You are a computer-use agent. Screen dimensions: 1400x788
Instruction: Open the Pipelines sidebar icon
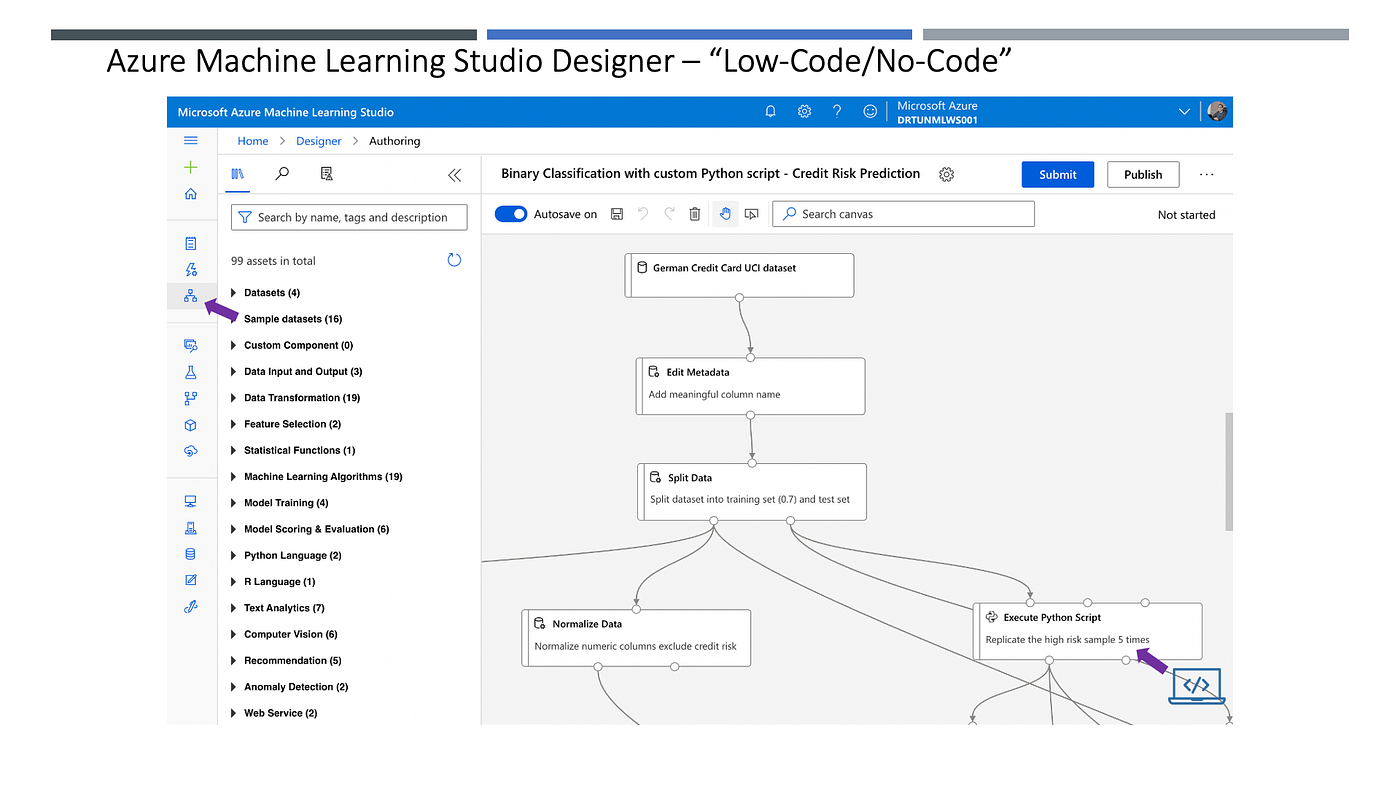[x=191, y=398]
